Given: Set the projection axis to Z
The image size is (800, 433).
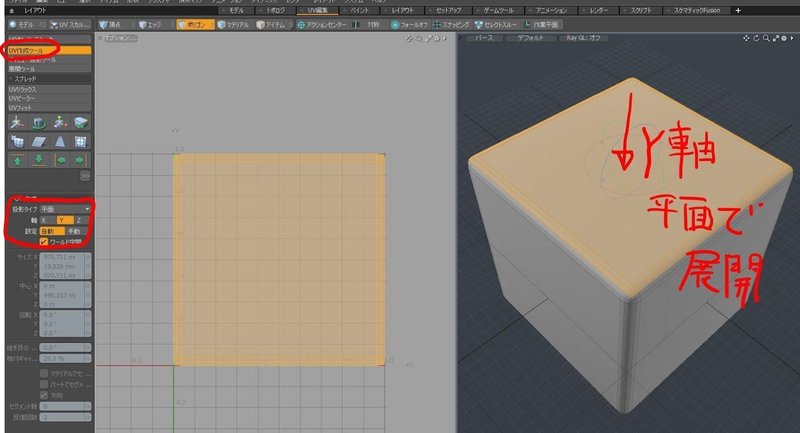Looking at the screenshot, I should tap(82, 220).
